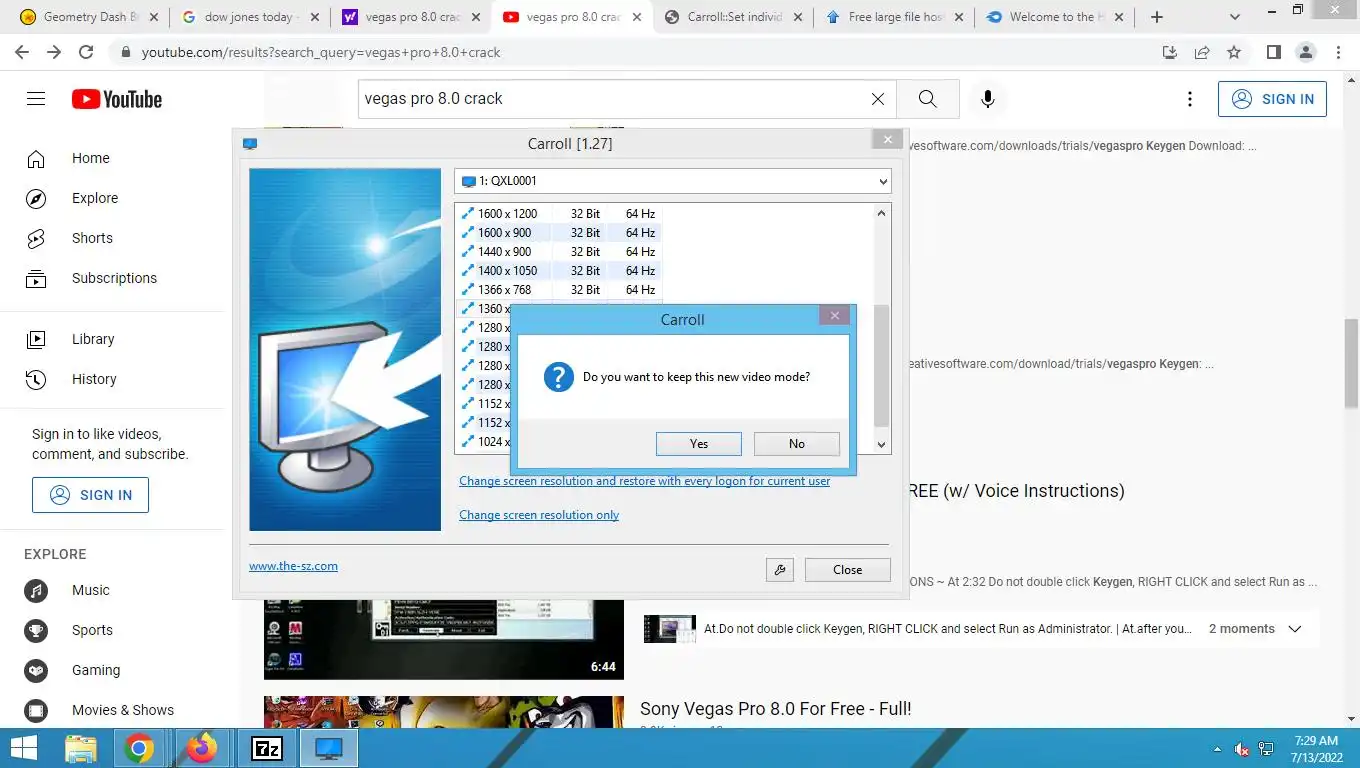Image resolution: width=1360 pixels, height=768 pixels.
Task: Click SIGN IN button in YouTube header
Action: point(1272,99)
